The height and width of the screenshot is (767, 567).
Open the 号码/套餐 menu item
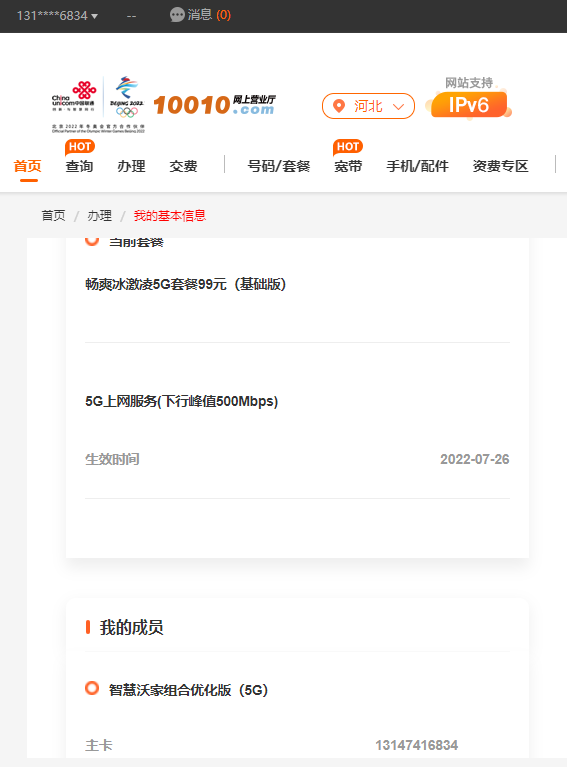point(278,166)
